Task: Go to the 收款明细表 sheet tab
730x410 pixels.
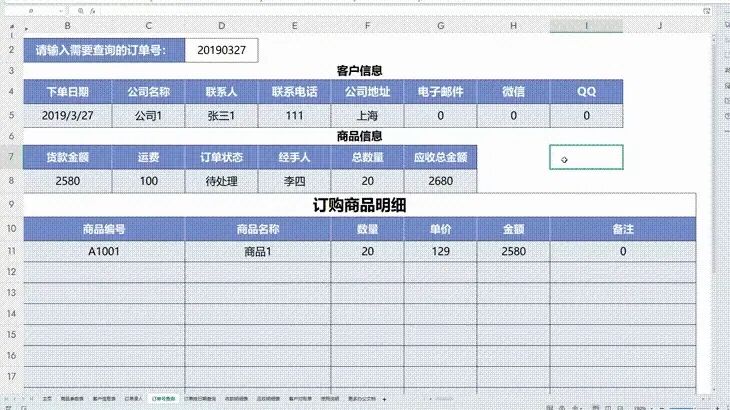Action: click(236, 398)
